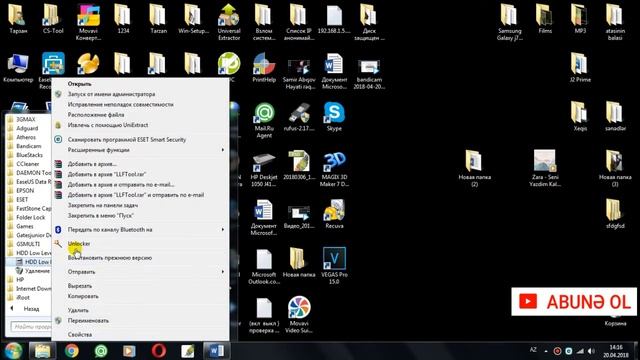Expand the Bandicam folder in Start menu

coord(29,146)
